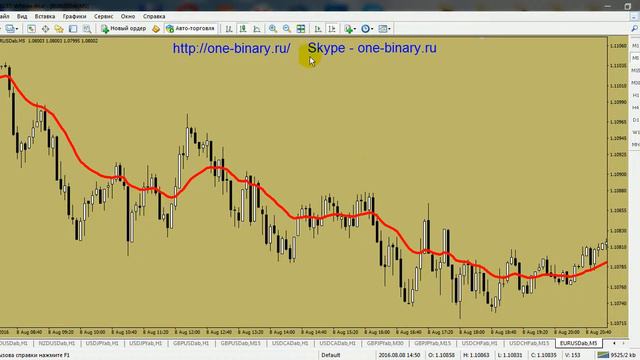Open the Окно menu

pyautogui.click(x=128, y=16)
